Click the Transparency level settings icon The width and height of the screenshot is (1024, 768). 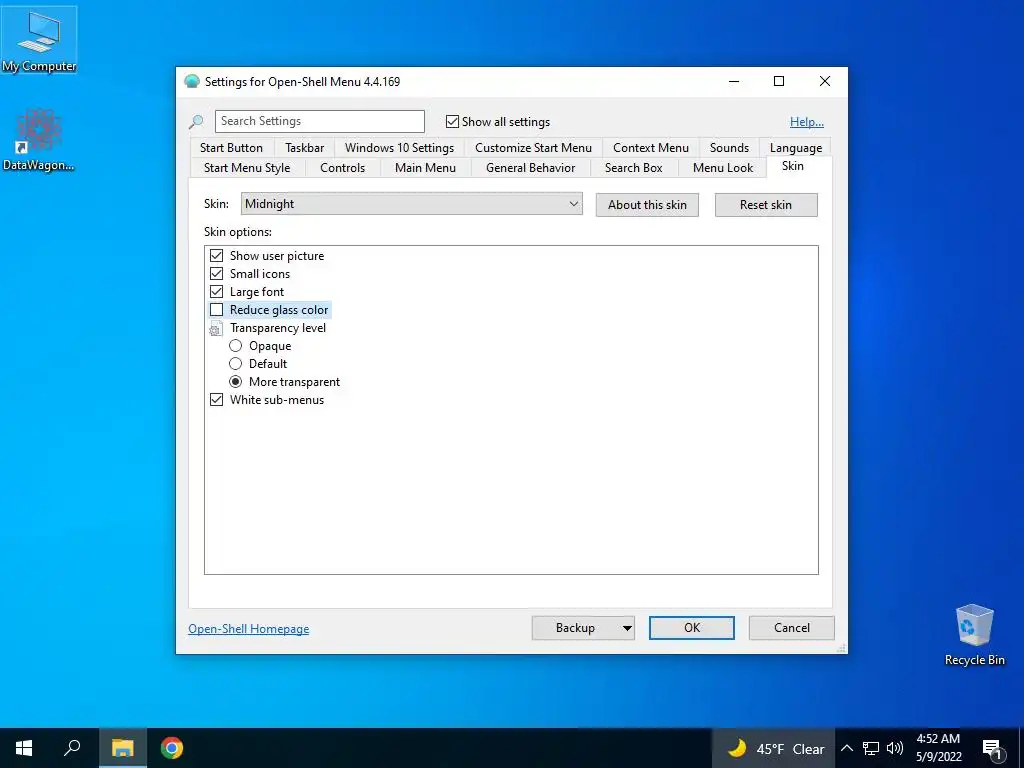coord(216,328)
